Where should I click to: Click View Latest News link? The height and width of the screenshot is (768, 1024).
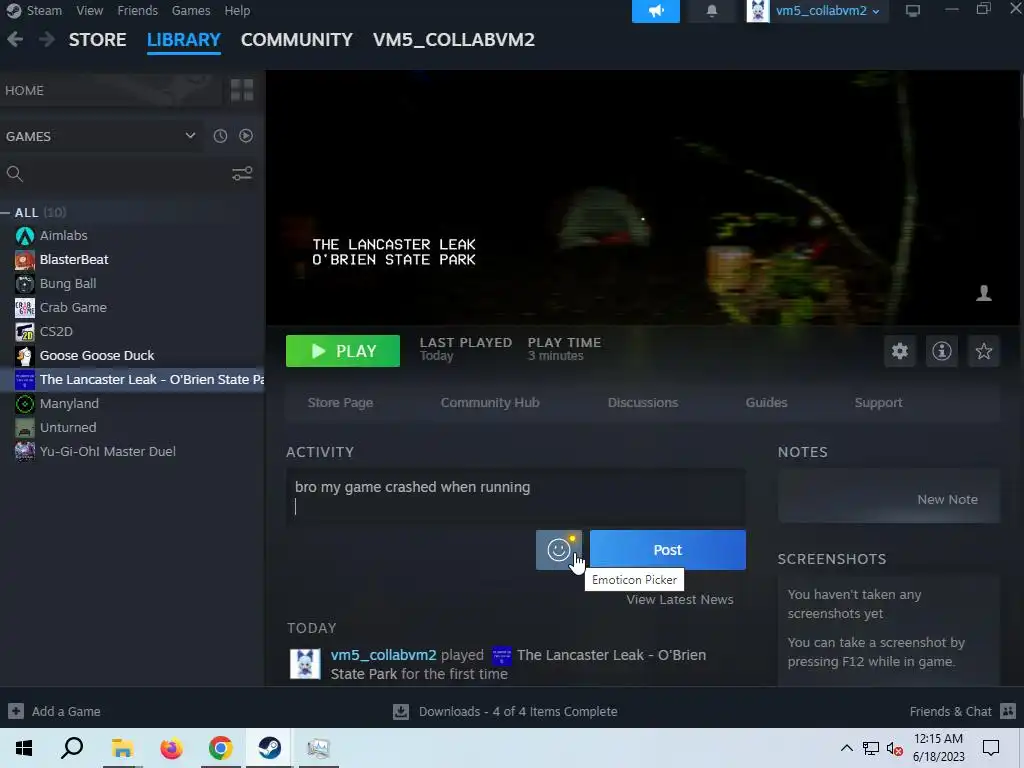pyautogui.click(x=680, y=600)
